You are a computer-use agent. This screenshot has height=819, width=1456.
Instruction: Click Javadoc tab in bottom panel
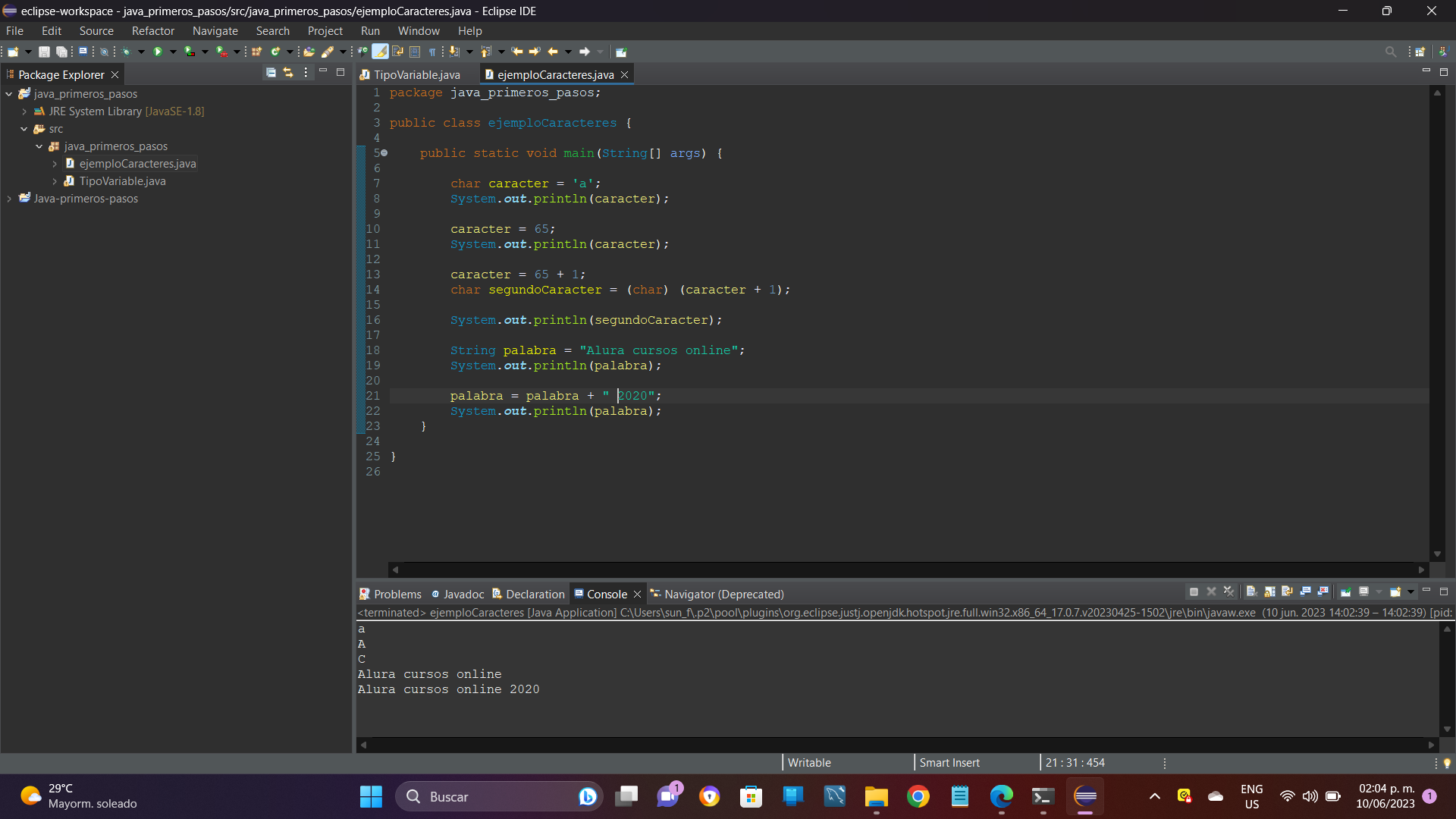464,594
